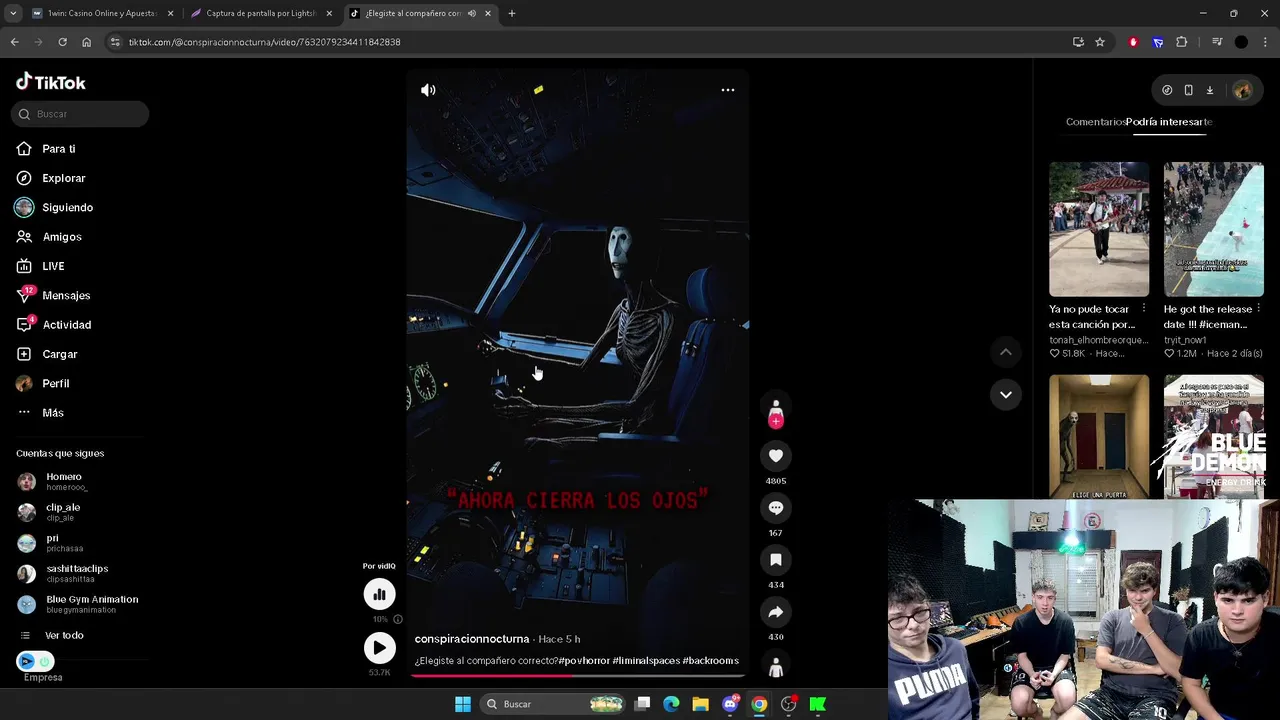Show info next to the 10% score
The image size is (1280, 720).
click(x=398, y=620)
